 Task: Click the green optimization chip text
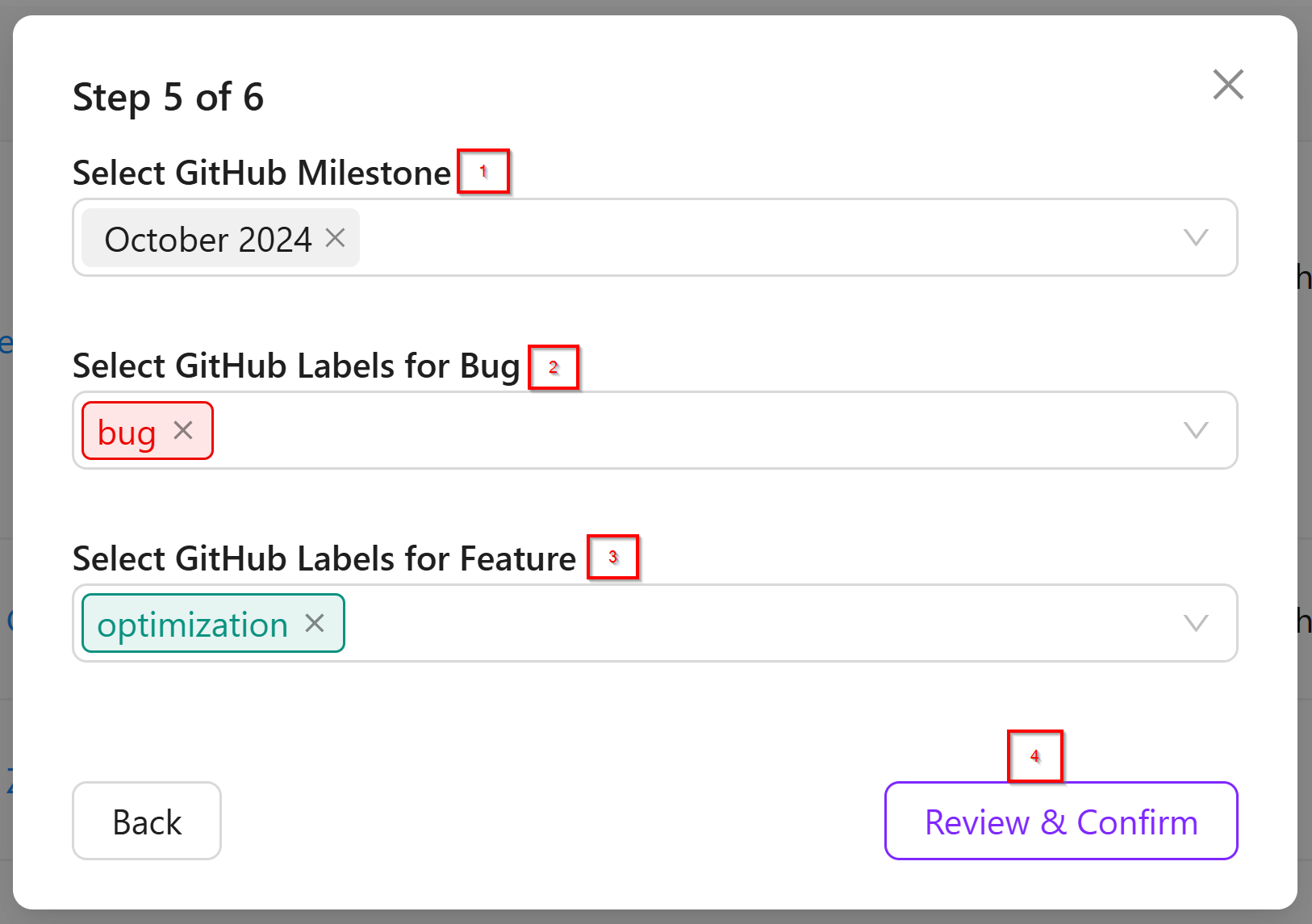click(192, 625)
